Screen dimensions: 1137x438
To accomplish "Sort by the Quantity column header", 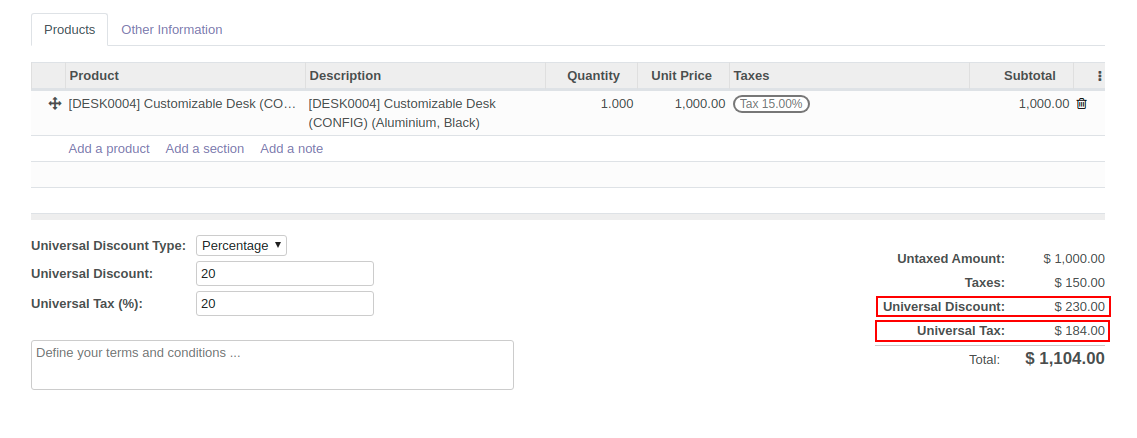I will [x=593, y=76].
